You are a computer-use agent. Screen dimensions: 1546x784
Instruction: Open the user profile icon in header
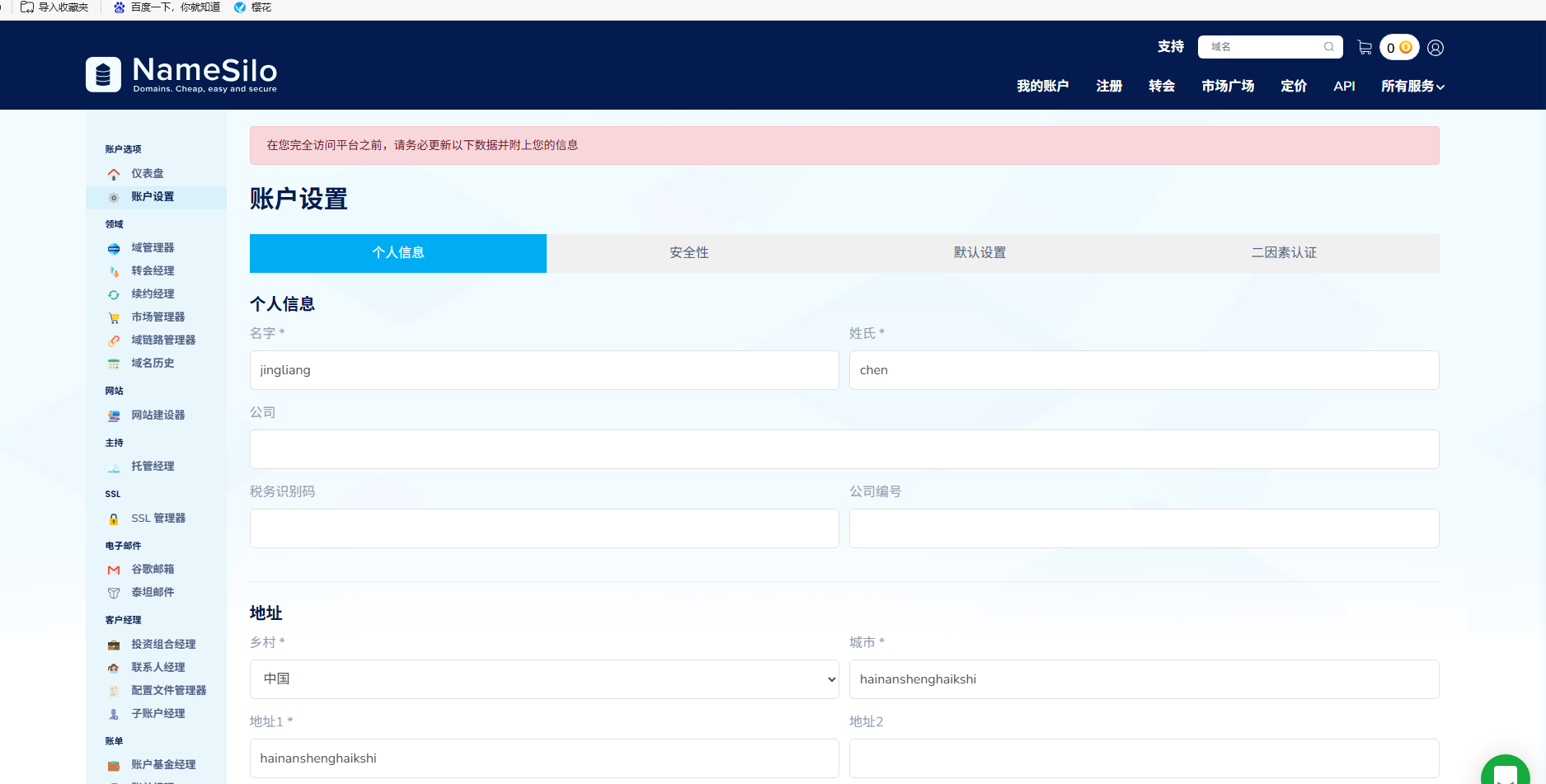pos(1436,48)
